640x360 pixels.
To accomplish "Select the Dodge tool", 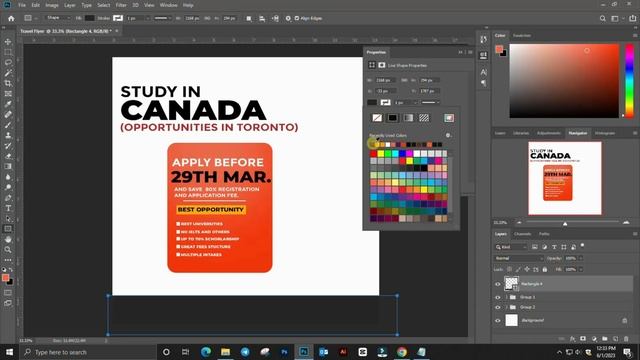I will pyautogui.click(x=8, y=187).
